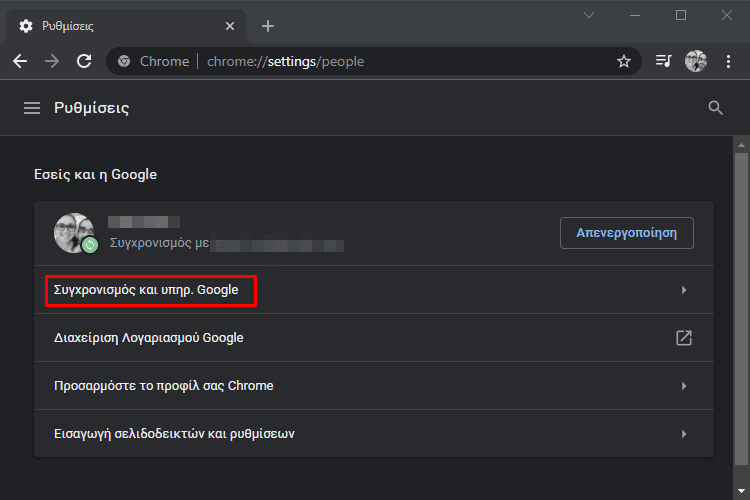Search settings with the magnifier icon

(716, 108)
